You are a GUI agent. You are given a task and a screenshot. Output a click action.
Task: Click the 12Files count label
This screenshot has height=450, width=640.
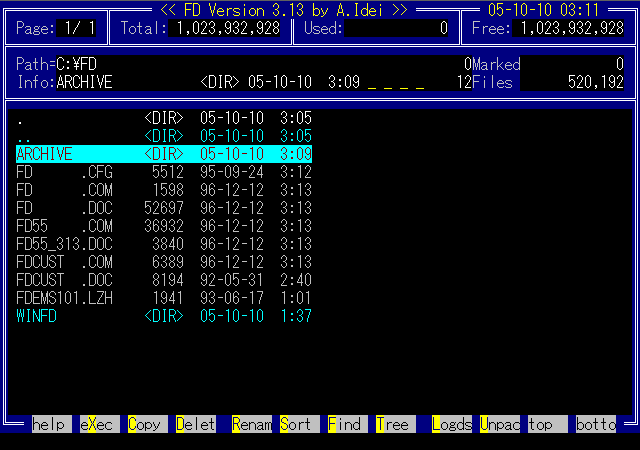click(484, 82)
